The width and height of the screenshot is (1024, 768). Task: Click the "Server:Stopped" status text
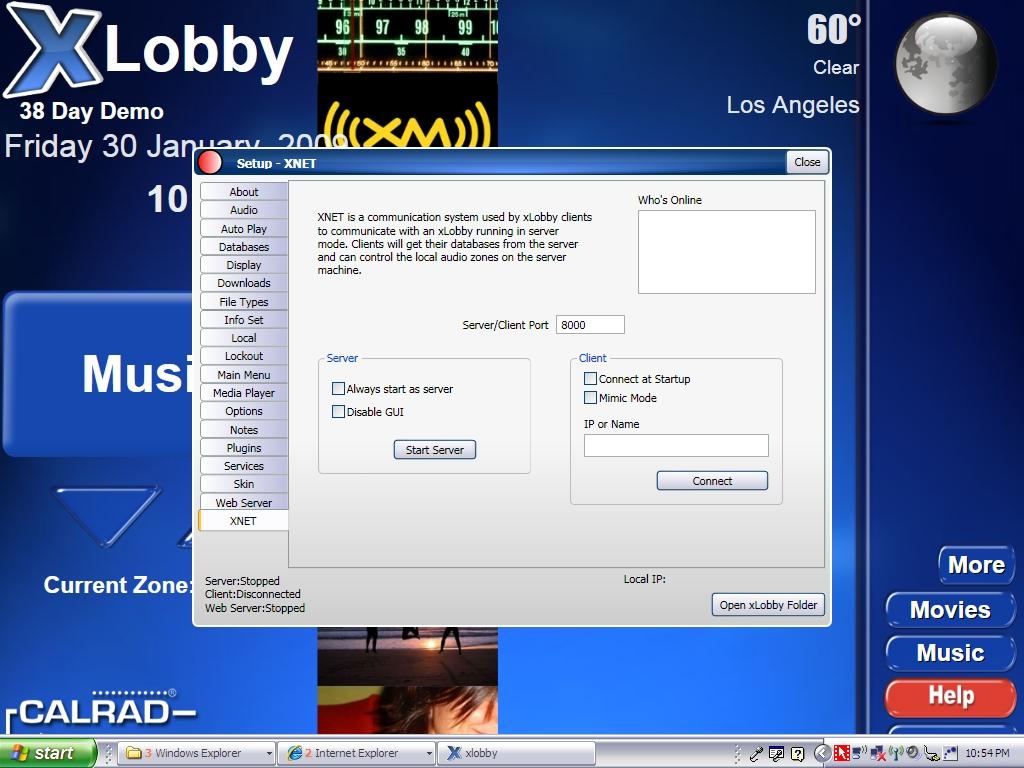coord(242,581)
